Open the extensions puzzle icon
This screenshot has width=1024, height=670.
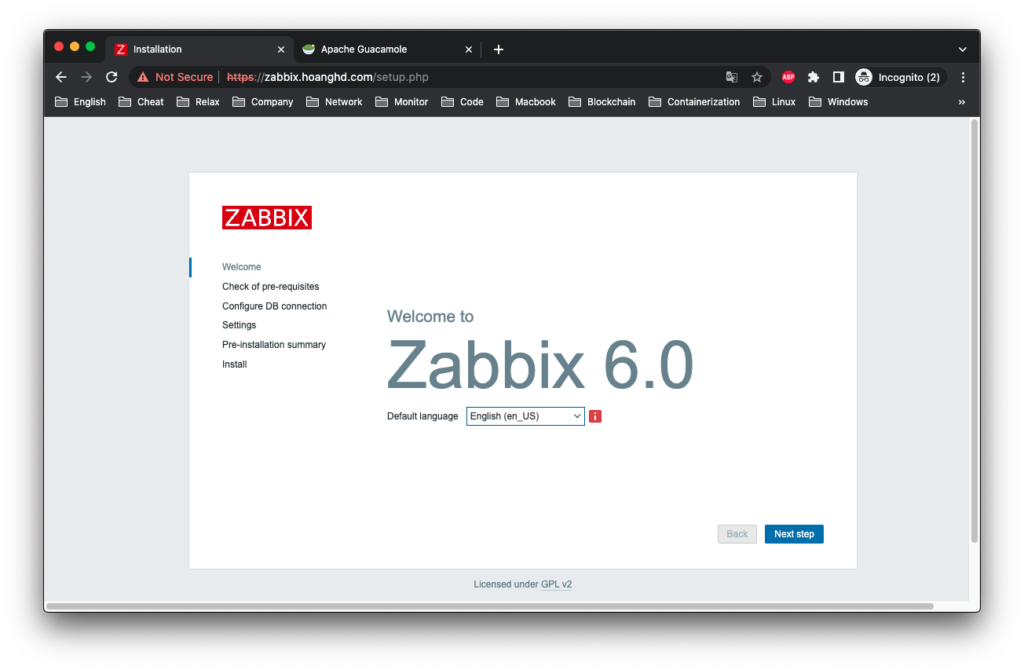tap(813, 77)
